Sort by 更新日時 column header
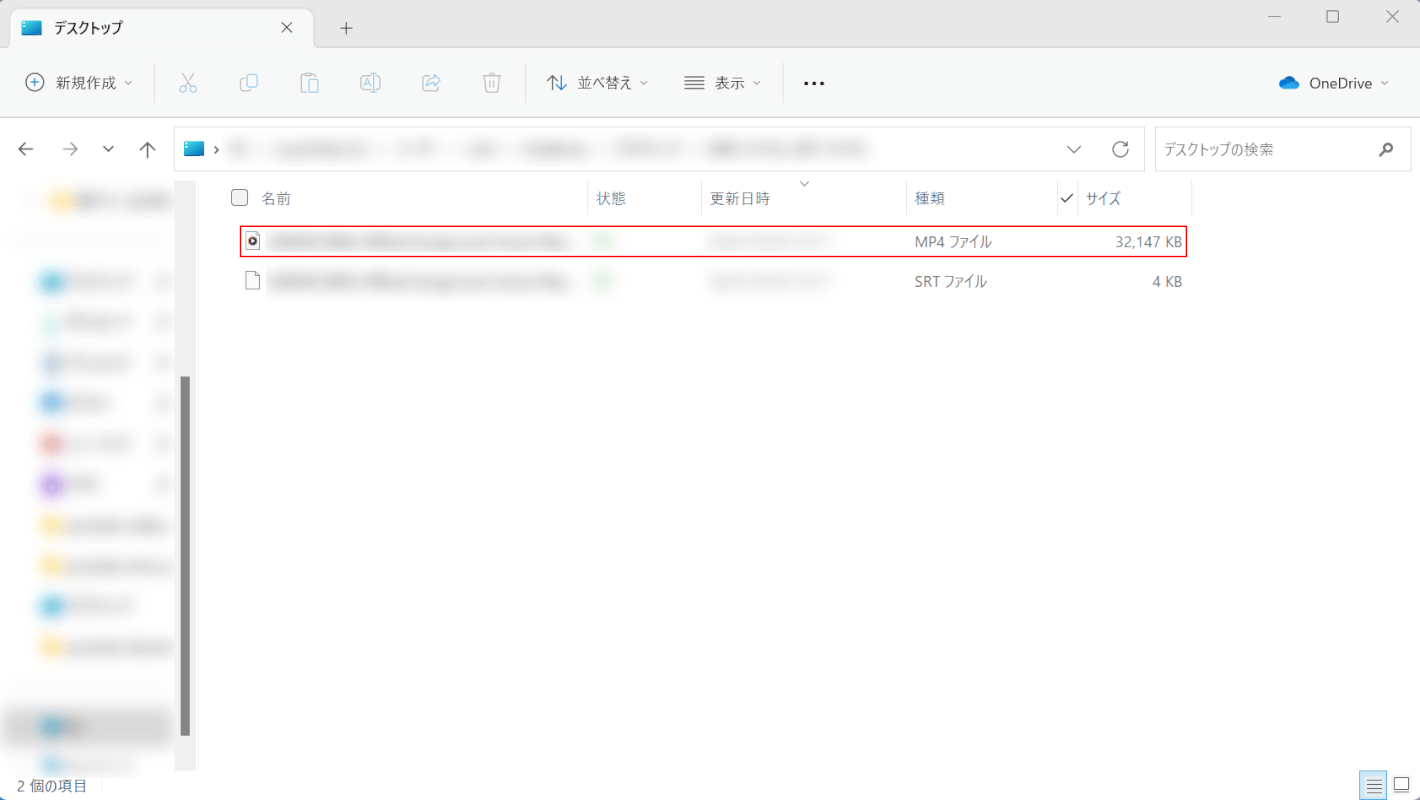Screen dimensions: 1420x800 (740, 198)
